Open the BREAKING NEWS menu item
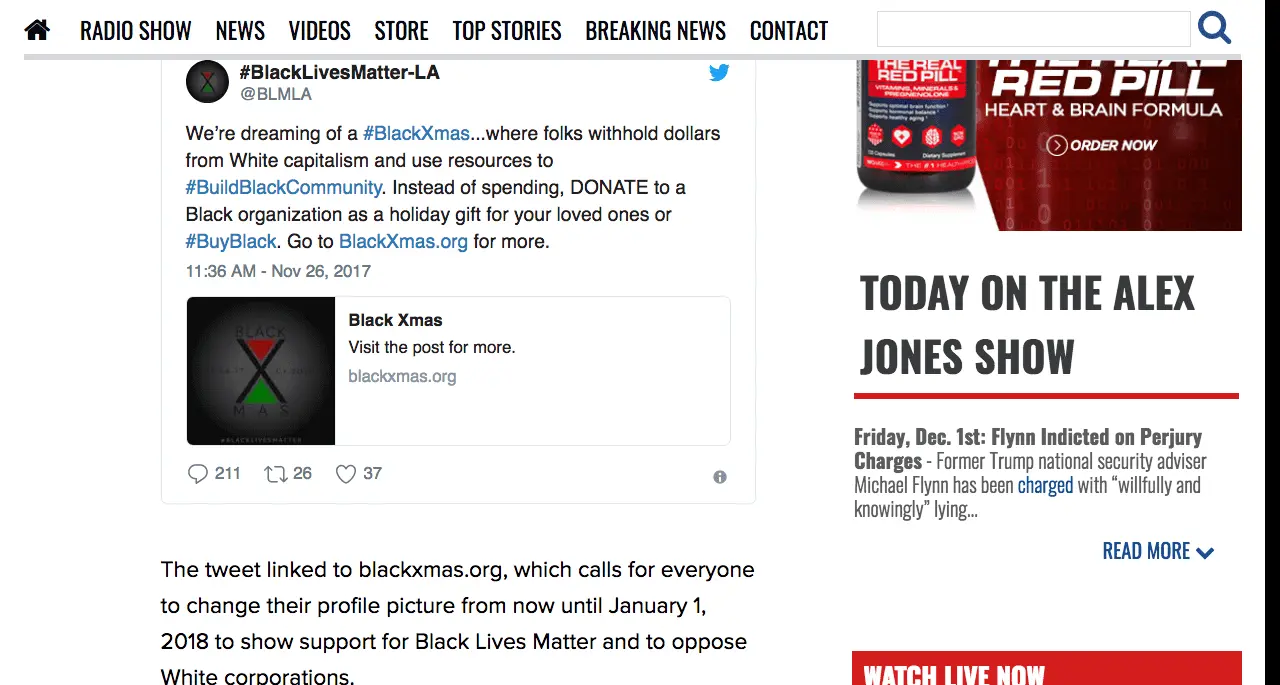 pyautogui.click(x=655, y=31)
